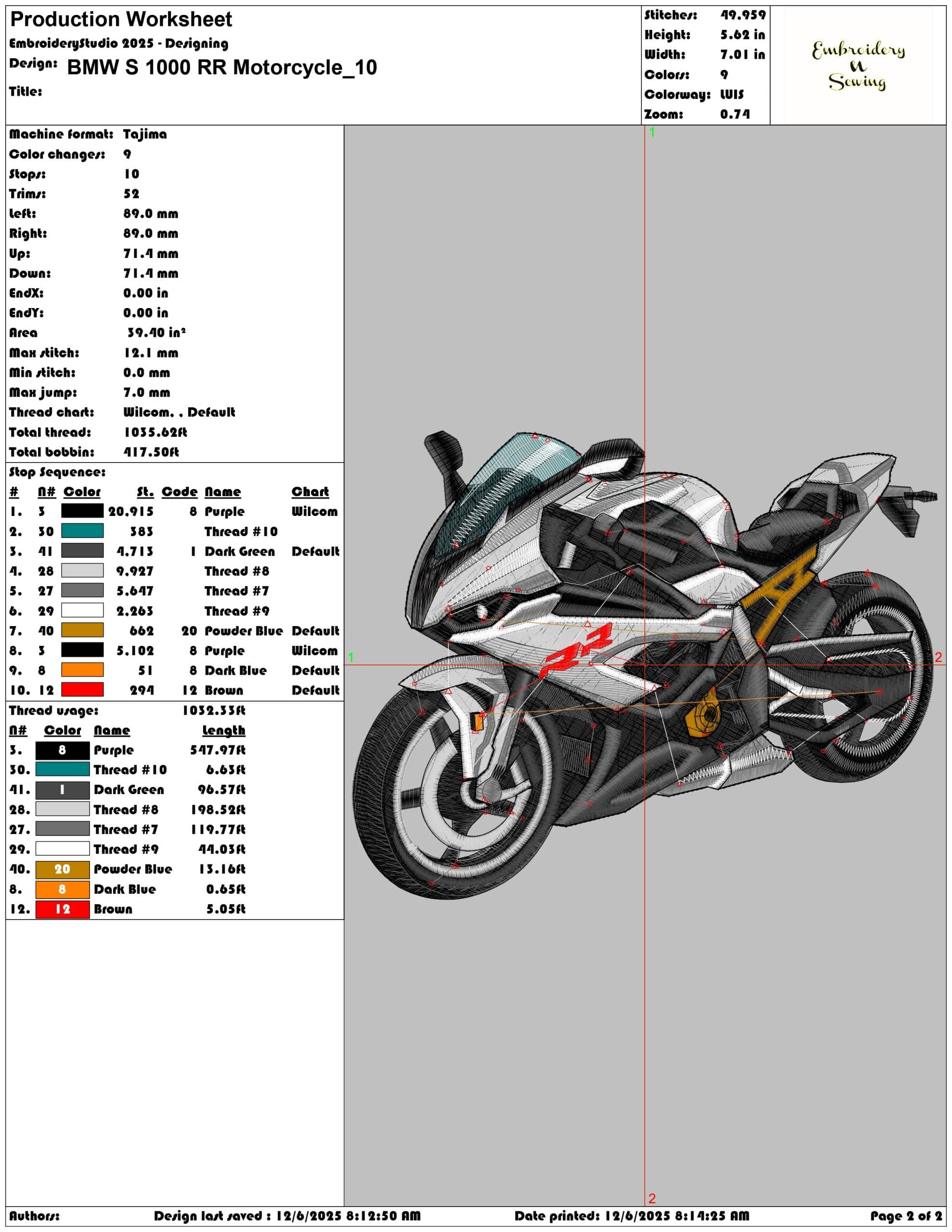Image resolution: width=952 pixels, height=1232 pixels.
Task: Click stop sequence row 1 black swatch
Action: 82,511
